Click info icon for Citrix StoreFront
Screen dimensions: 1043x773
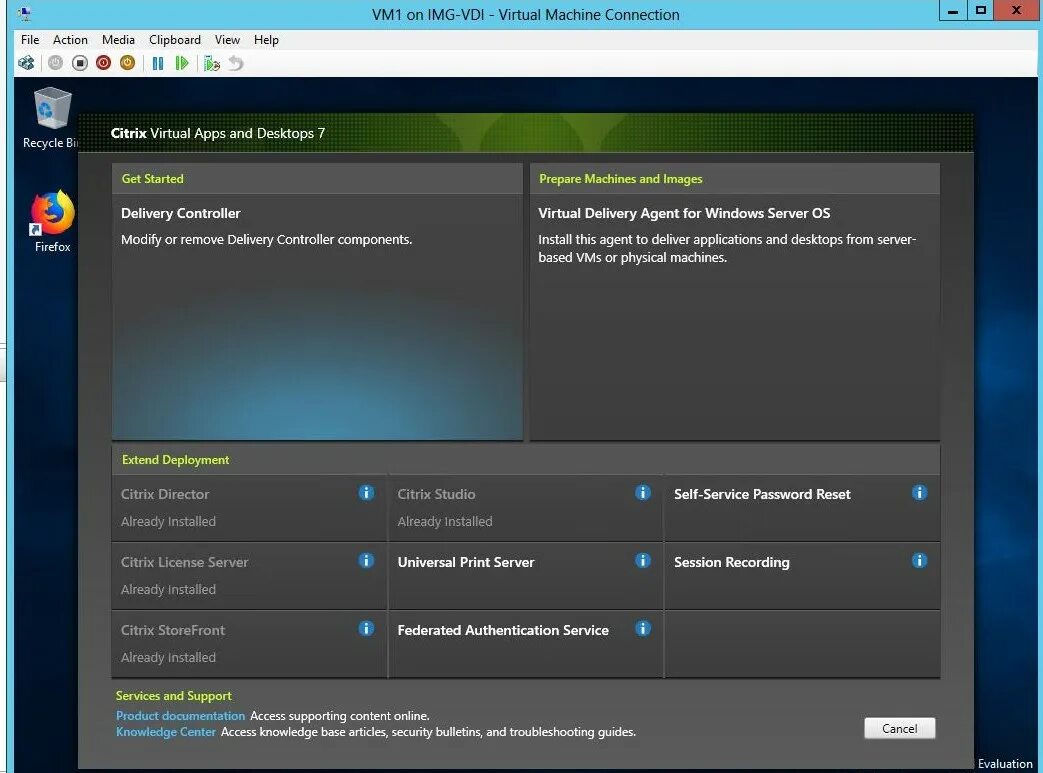pos(366,628)
